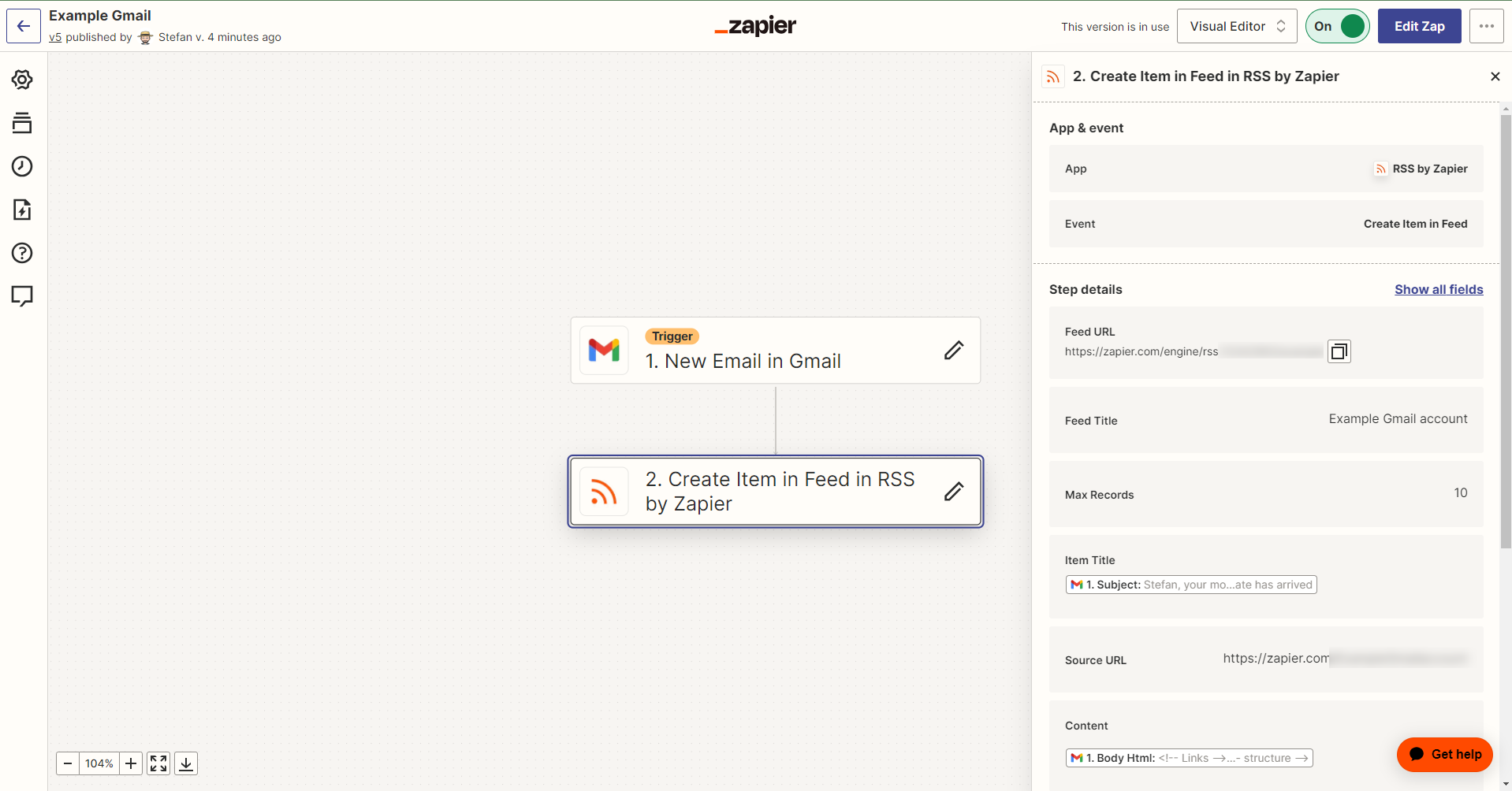1512x791 pixels.
Task: Click the Event Create Item in Feed row
Action: tap(1266, 224)
